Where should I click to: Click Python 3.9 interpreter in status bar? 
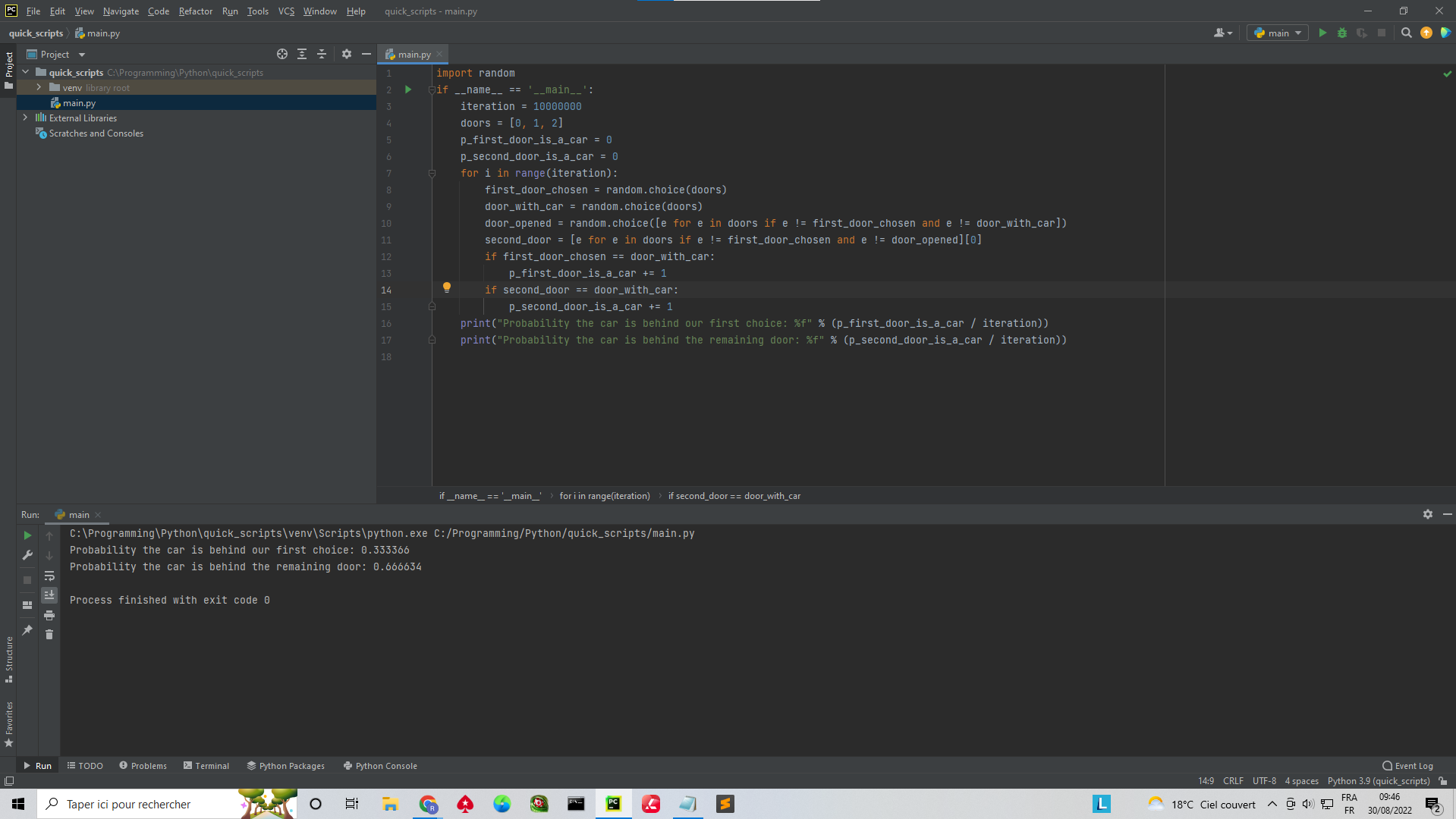[1378, 781]
